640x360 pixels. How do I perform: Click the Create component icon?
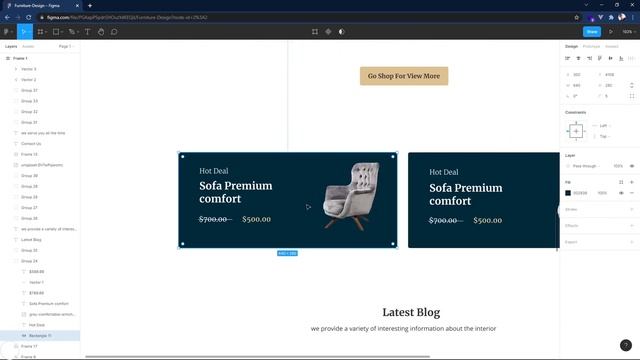328,31
